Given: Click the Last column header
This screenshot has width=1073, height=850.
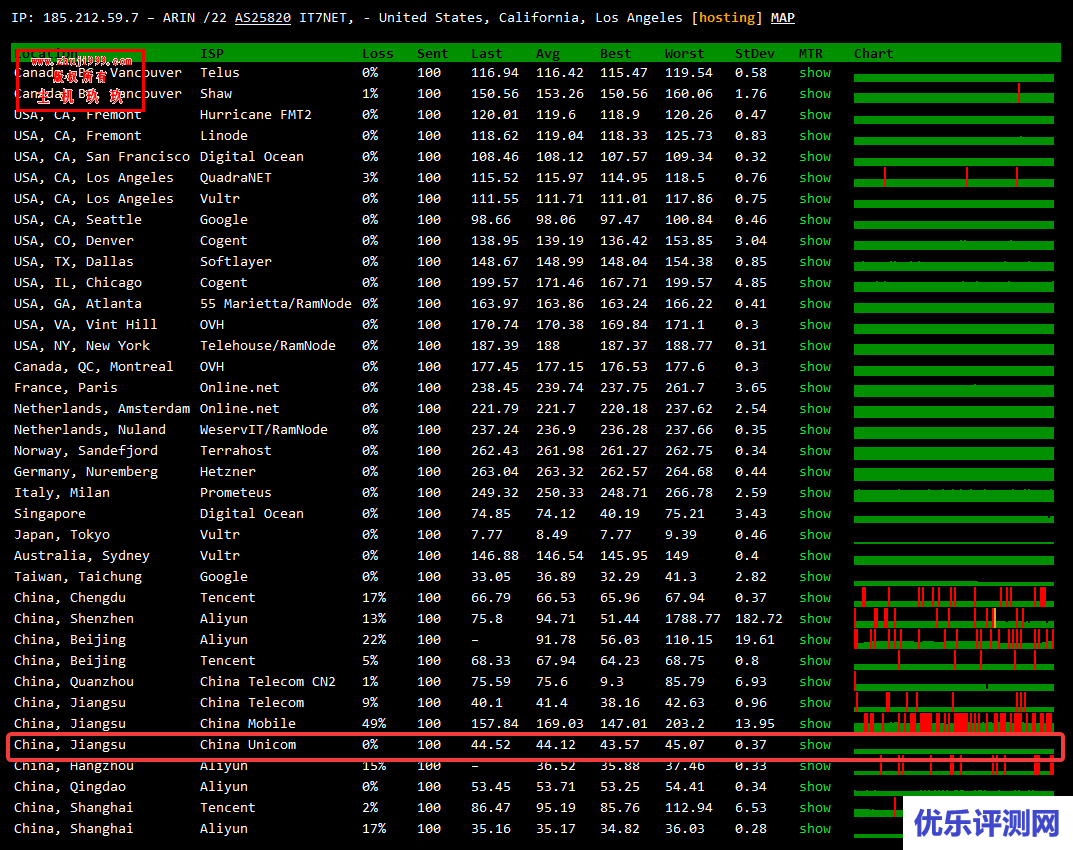Looking at the screenshot, I should coord(487,53).
